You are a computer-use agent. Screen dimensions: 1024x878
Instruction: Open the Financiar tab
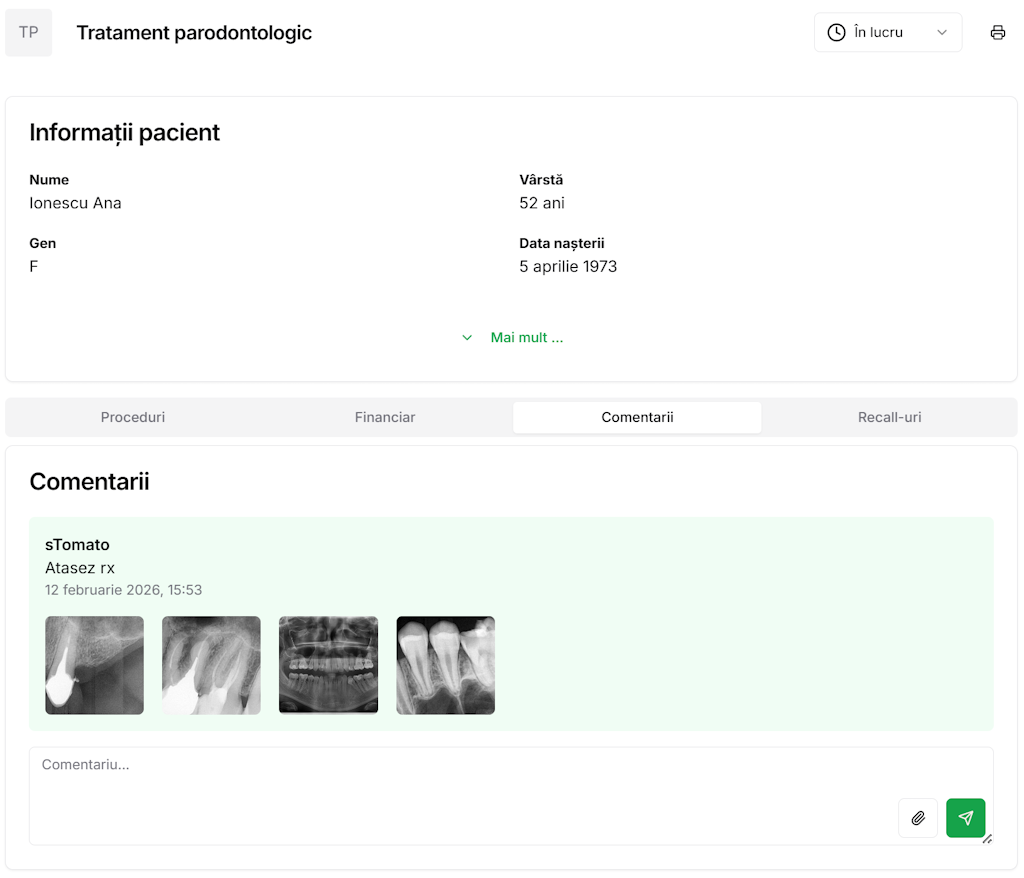point(385,417)
